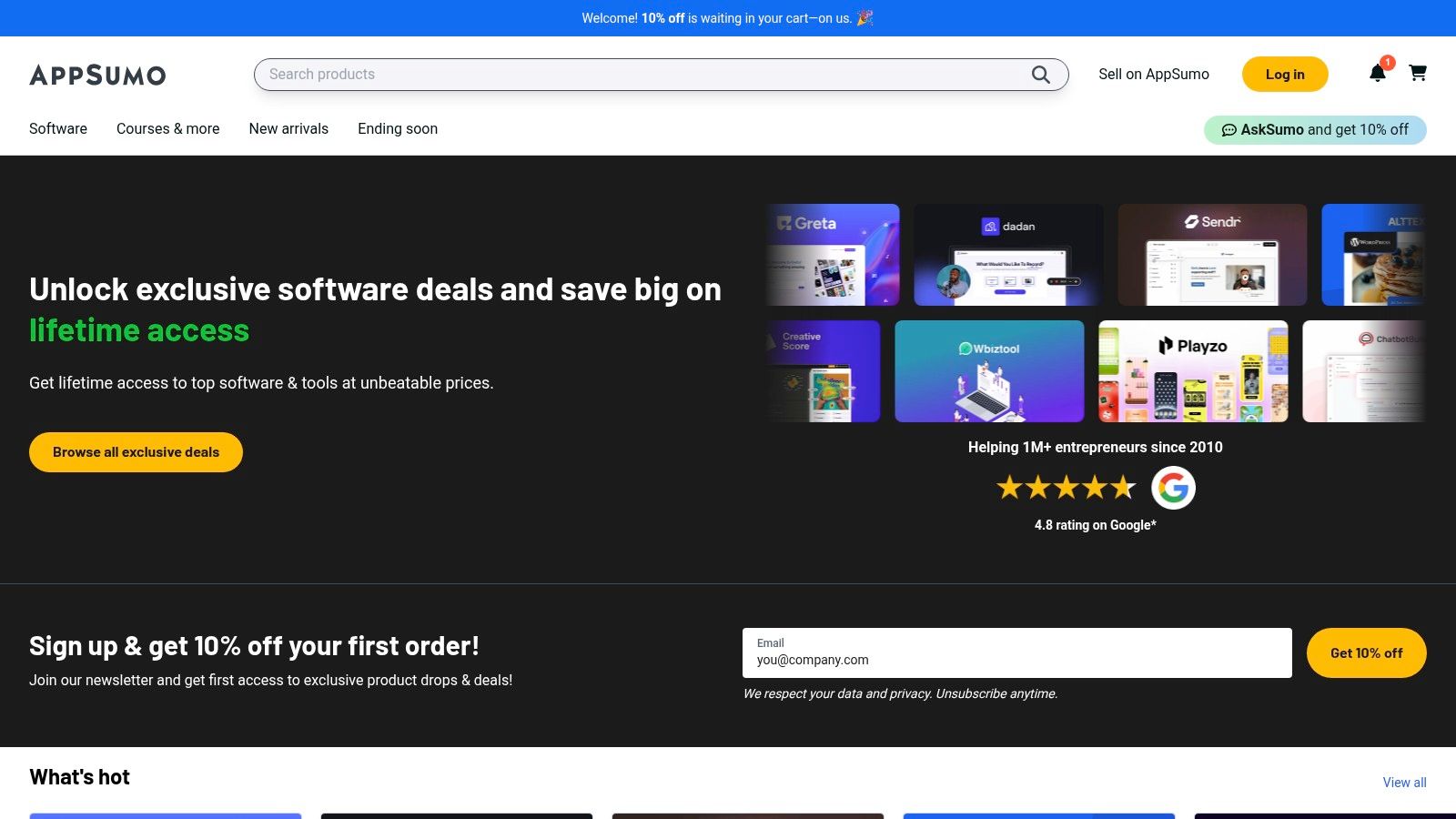
Task: Open the dadan deal thumbnail
Action: (x=1008, y=255)
